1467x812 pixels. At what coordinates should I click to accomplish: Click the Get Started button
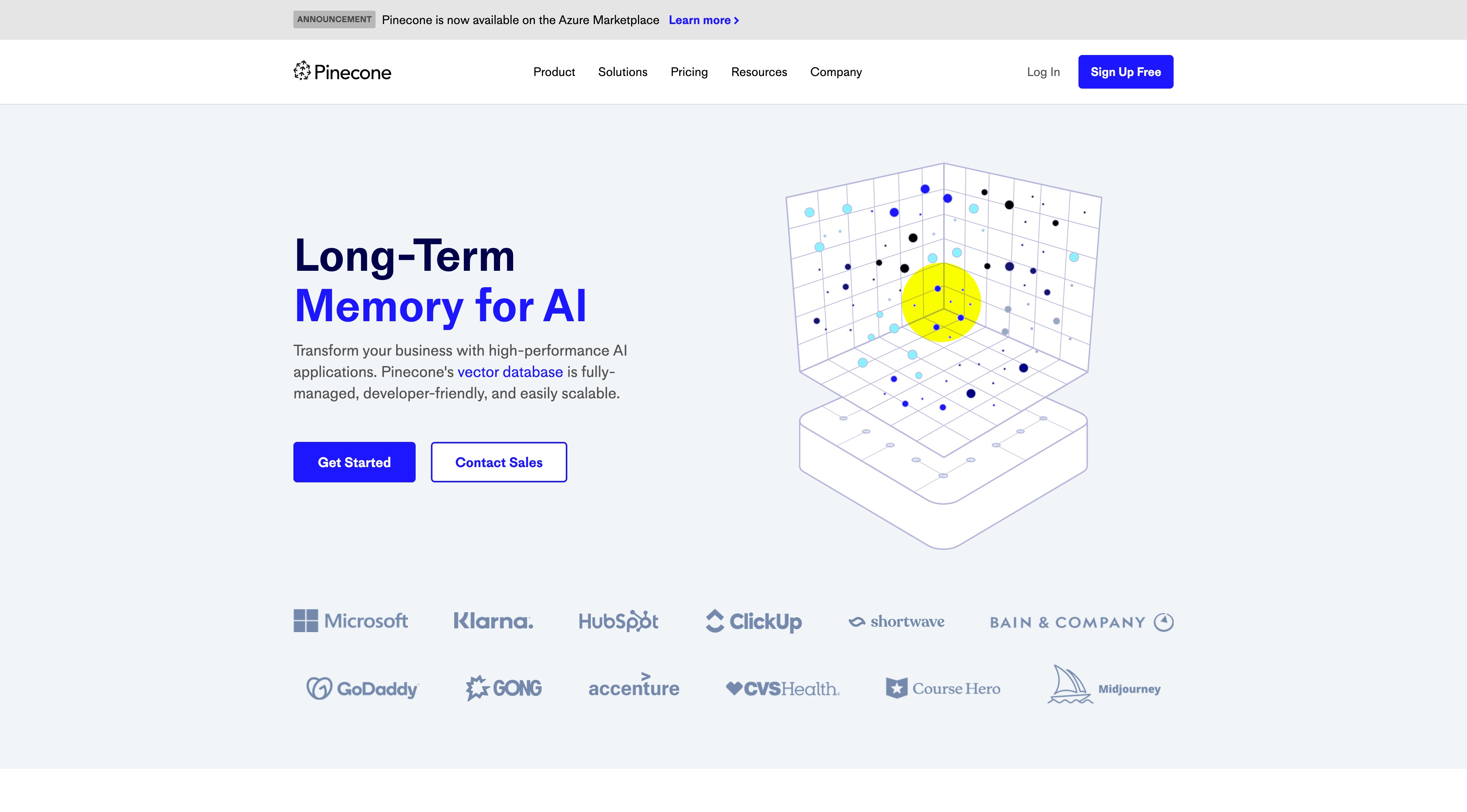pyautogui.click(x=354, y=462)
